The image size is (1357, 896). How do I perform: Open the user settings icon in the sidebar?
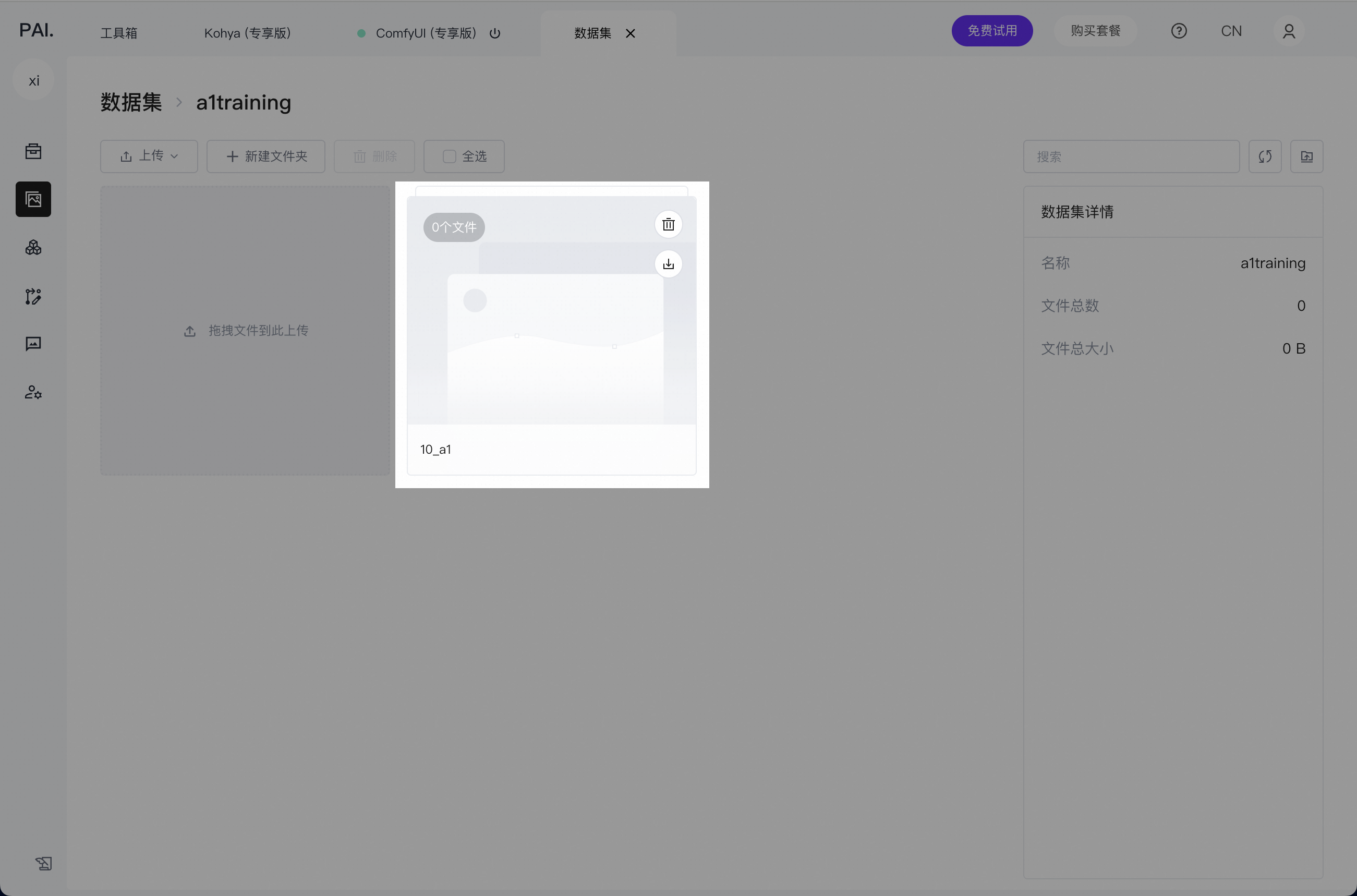pos(33,392)
